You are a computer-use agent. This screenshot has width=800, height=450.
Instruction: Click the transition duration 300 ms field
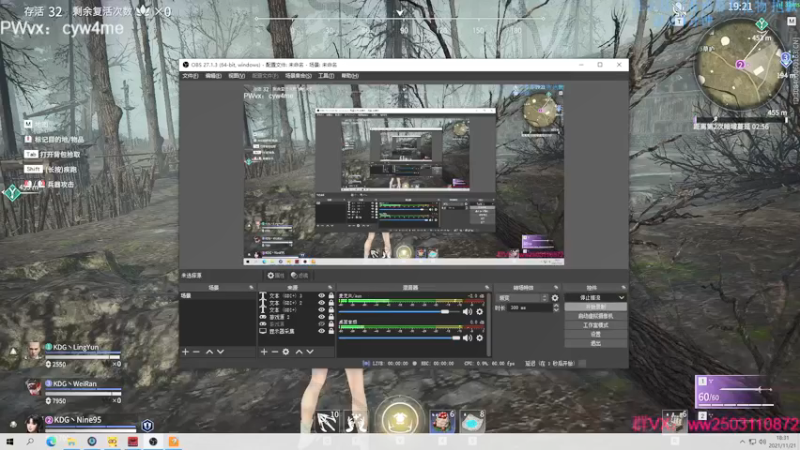pyautogui.click(x=530, y=308)
